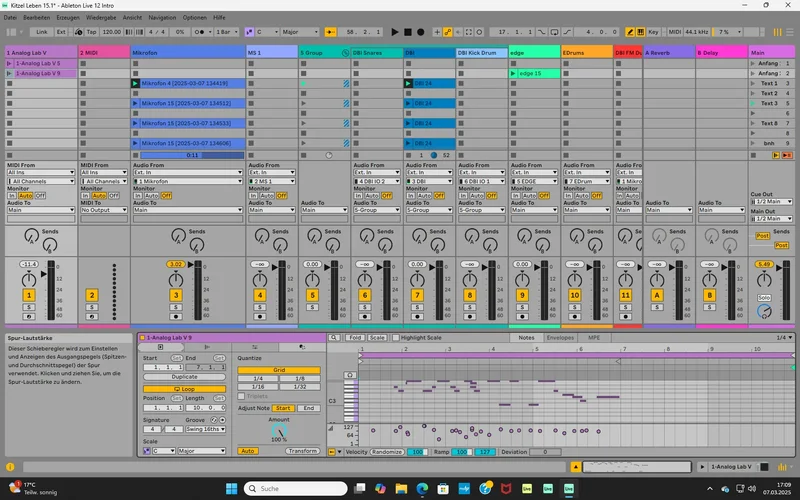
Task: Click the Main track volume slider value
Action: tap(764, 264)
